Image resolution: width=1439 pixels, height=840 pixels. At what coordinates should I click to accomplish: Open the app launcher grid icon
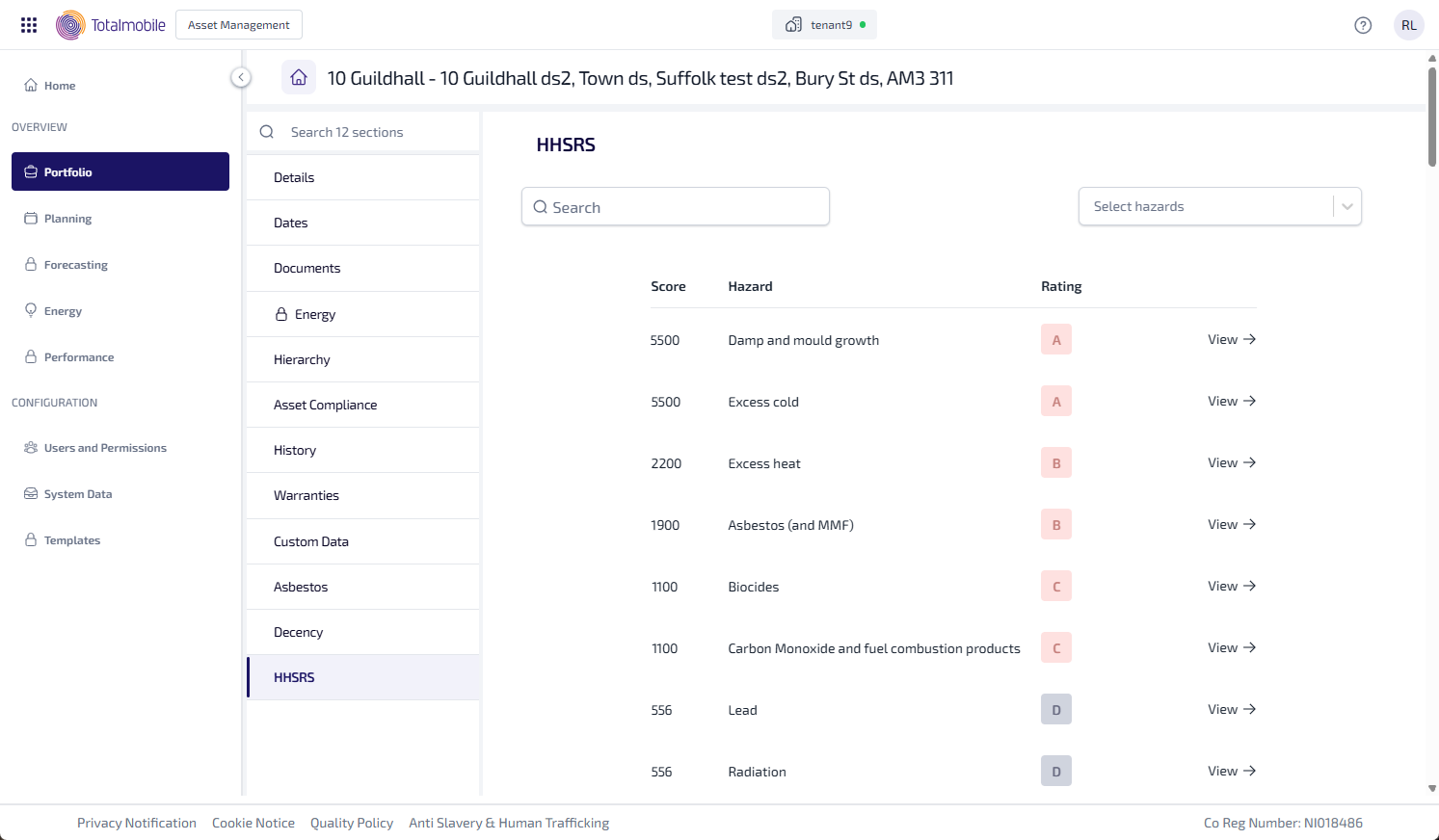(x=29, y=25)
